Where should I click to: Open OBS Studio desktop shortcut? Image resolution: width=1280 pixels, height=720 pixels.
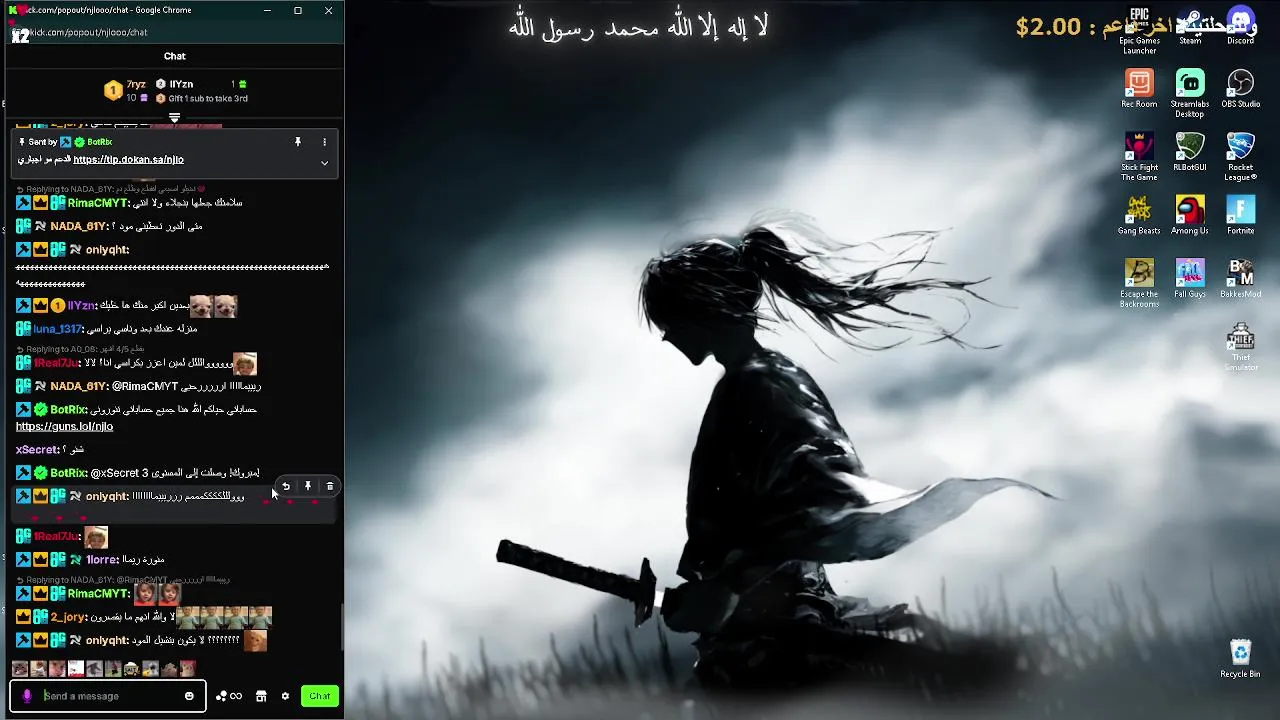click(x=1240, y=89)
